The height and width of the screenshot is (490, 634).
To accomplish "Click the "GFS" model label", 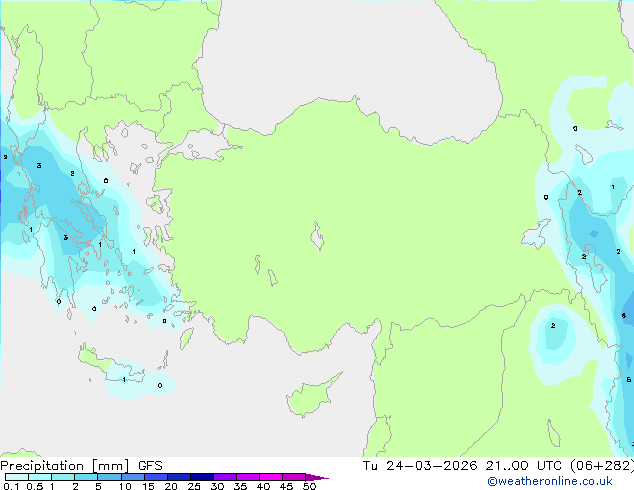I will click(x=150, y=466).
